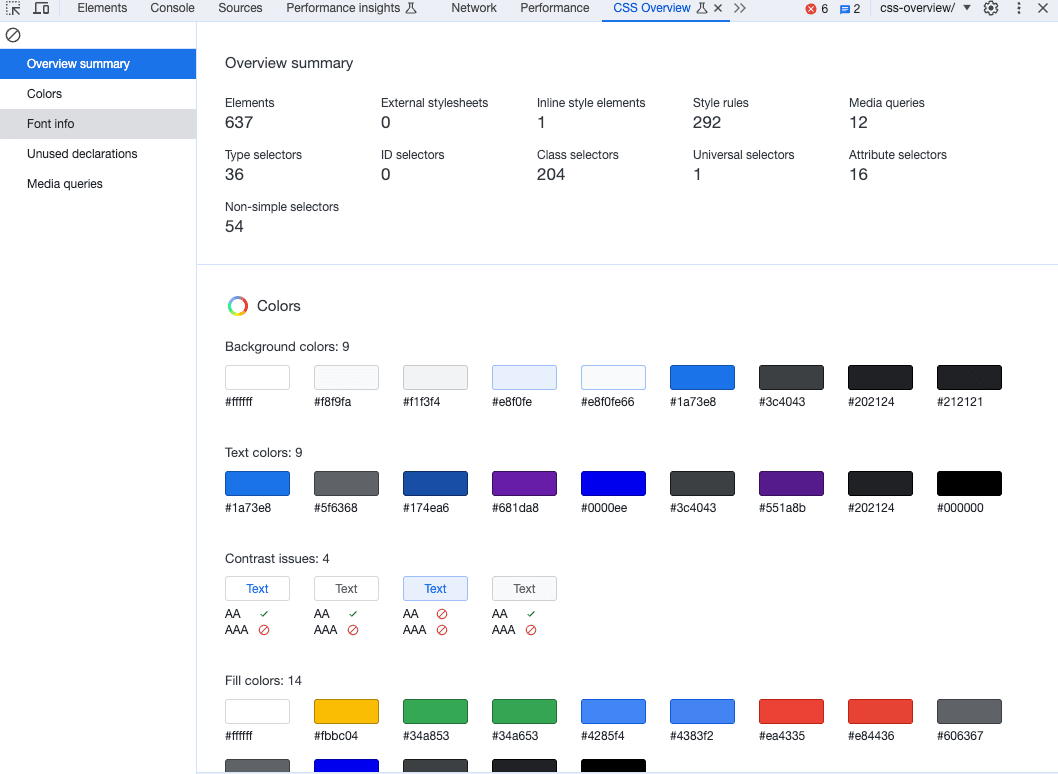This screenshot has width=1058, height=774.
Task: Show more tabs with double chevron
Action: [740, 8]
